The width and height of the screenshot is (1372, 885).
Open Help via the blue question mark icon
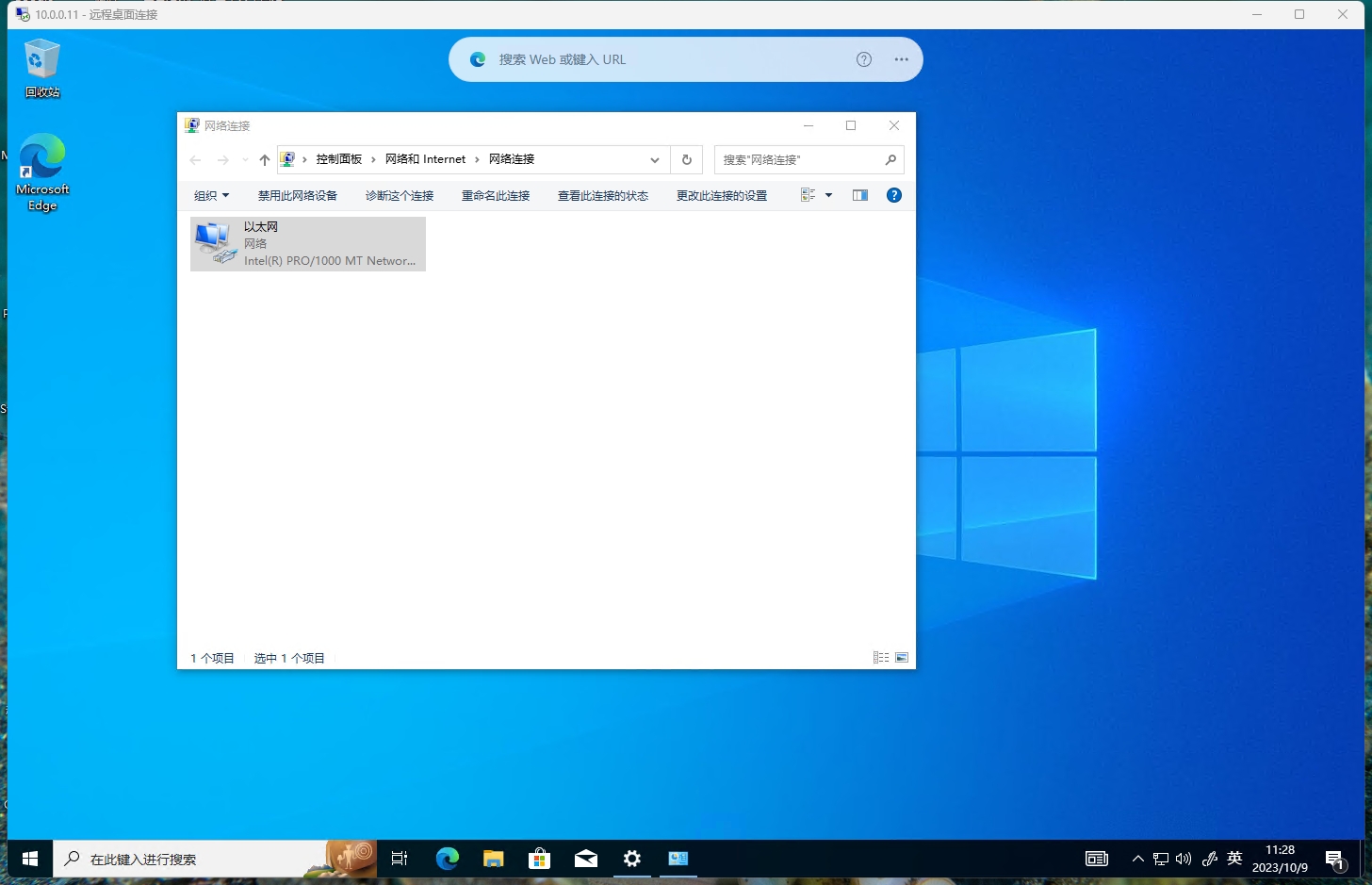[893, 195]
